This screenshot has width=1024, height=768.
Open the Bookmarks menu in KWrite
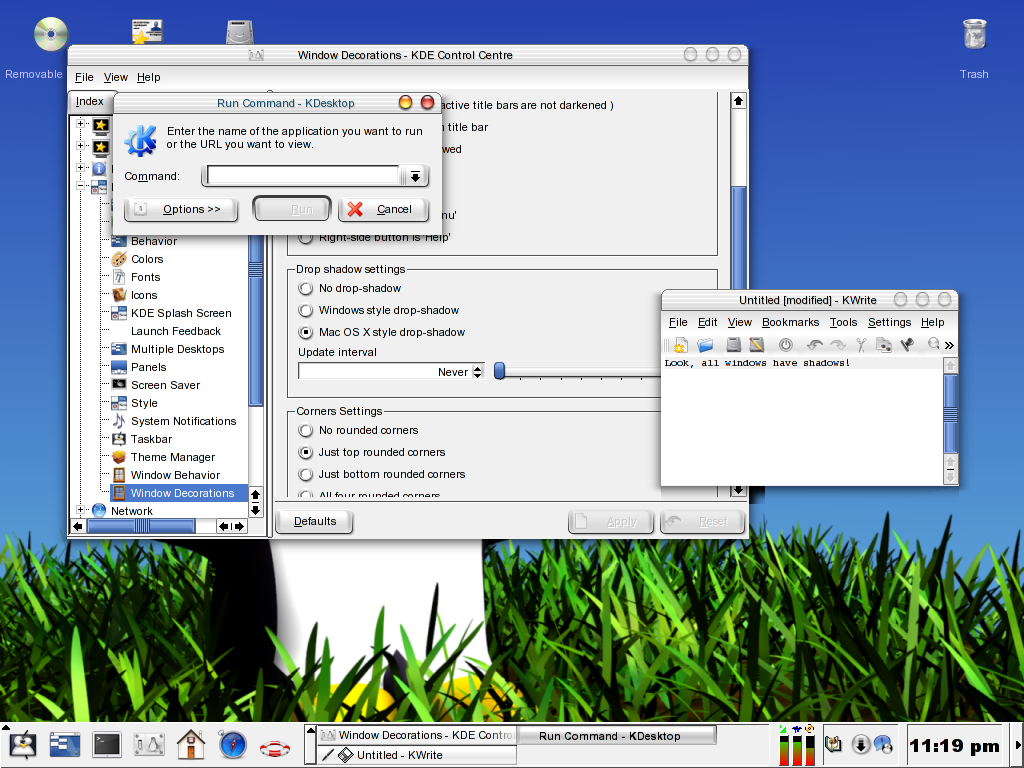point(790,322)
